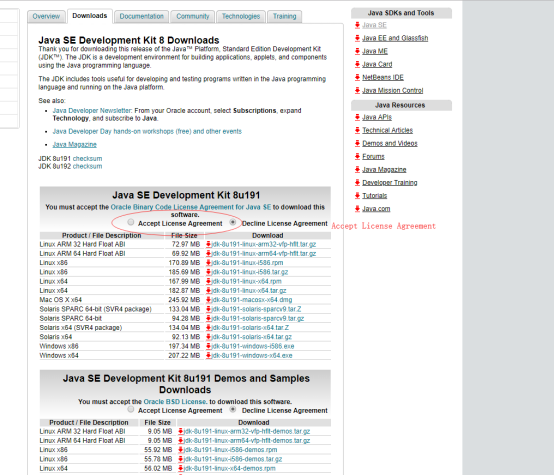The height and width of the screenshot is (475, 554).
Task: Click arrow icon beside Tutorials
Action: pyautogui.click(x=357, y=195)
